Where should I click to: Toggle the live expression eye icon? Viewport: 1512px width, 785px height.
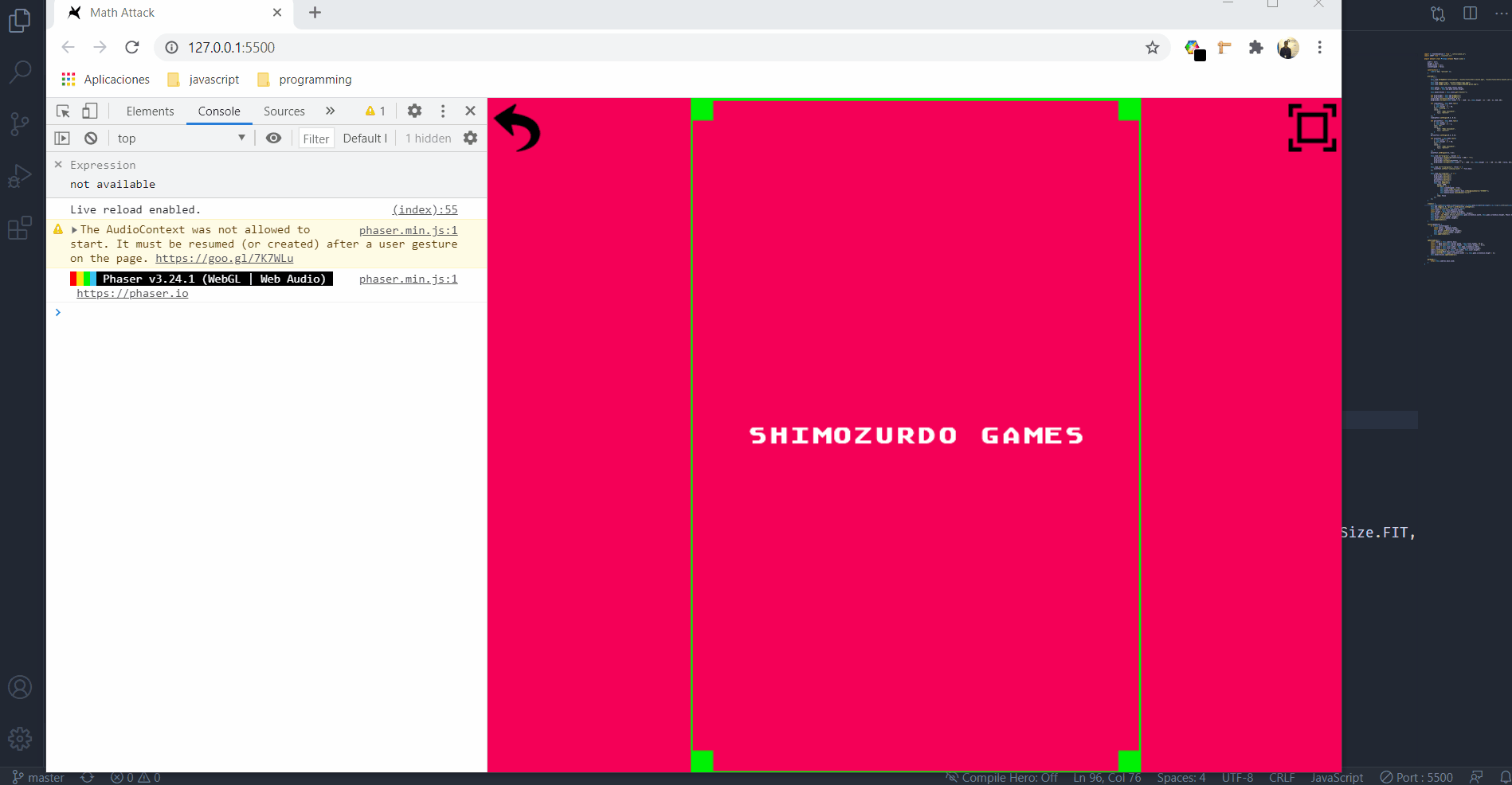[x=273, y=138]
